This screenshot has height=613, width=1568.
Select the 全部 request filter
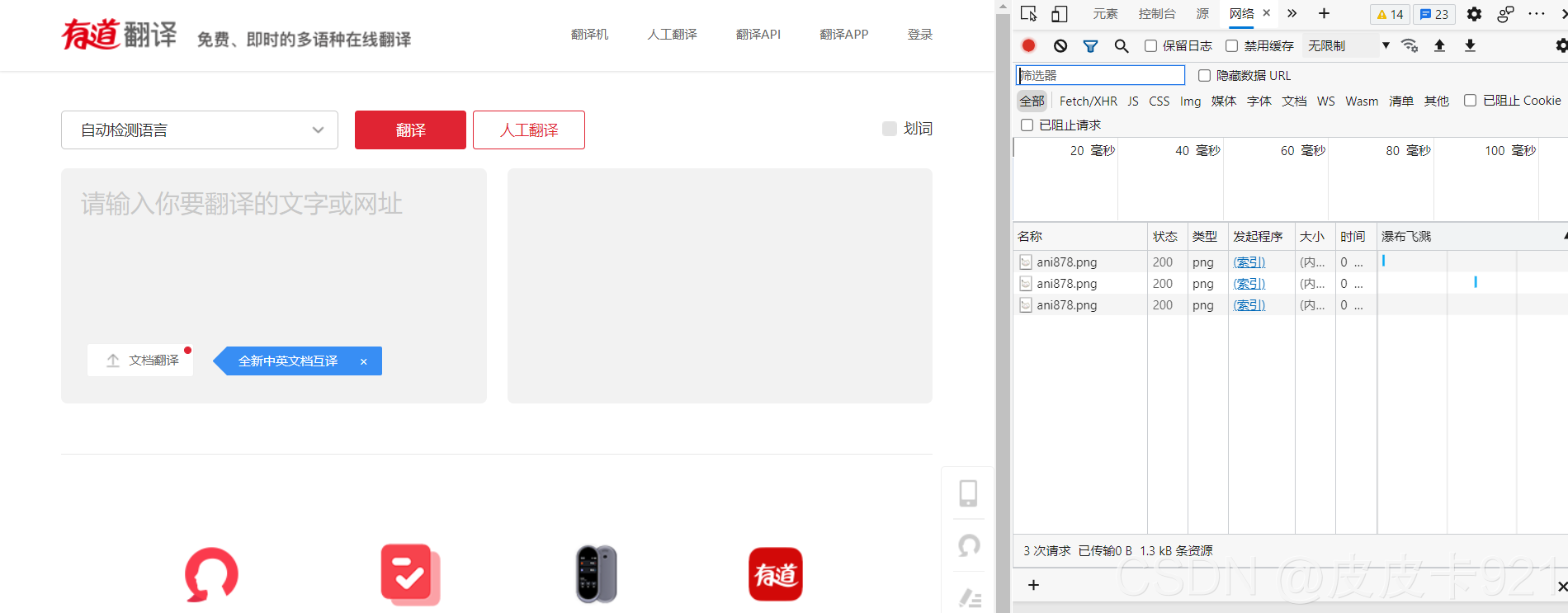tap(1032, 101)
